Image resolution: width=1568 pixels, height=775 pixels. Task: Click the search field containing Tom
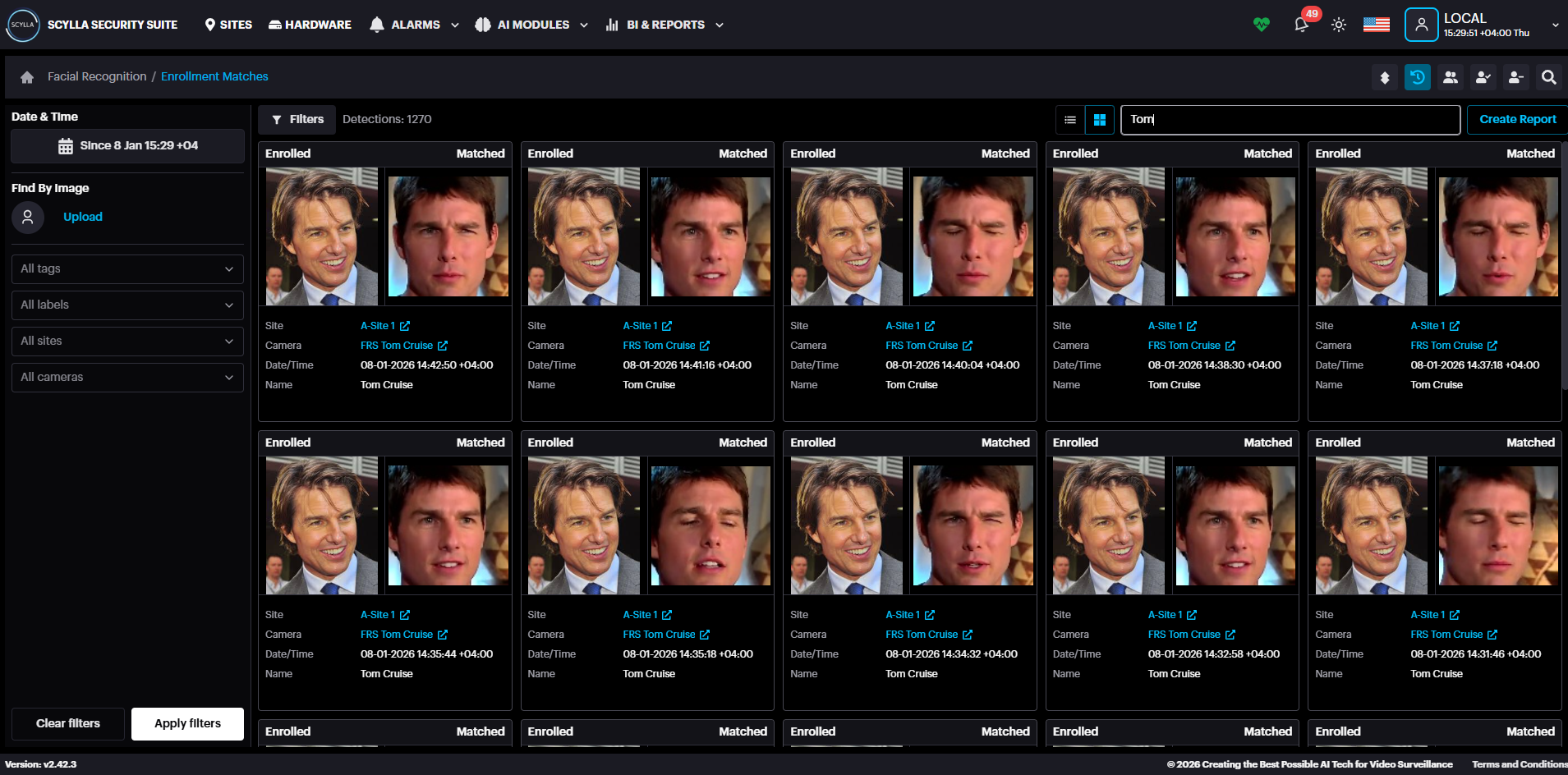[1290, 120]
